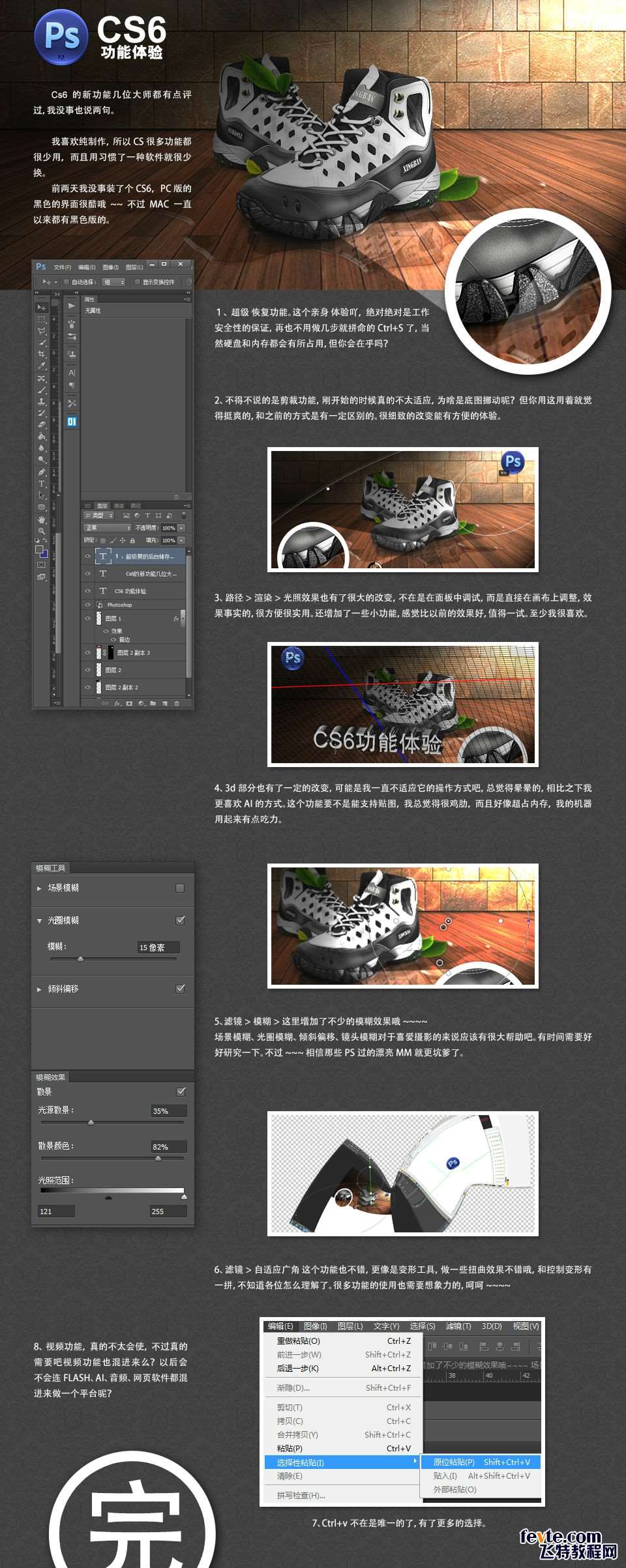Open the 模糊效果 panel tab
This screenshot has width=626, height=1568.
click(50, 1077)
